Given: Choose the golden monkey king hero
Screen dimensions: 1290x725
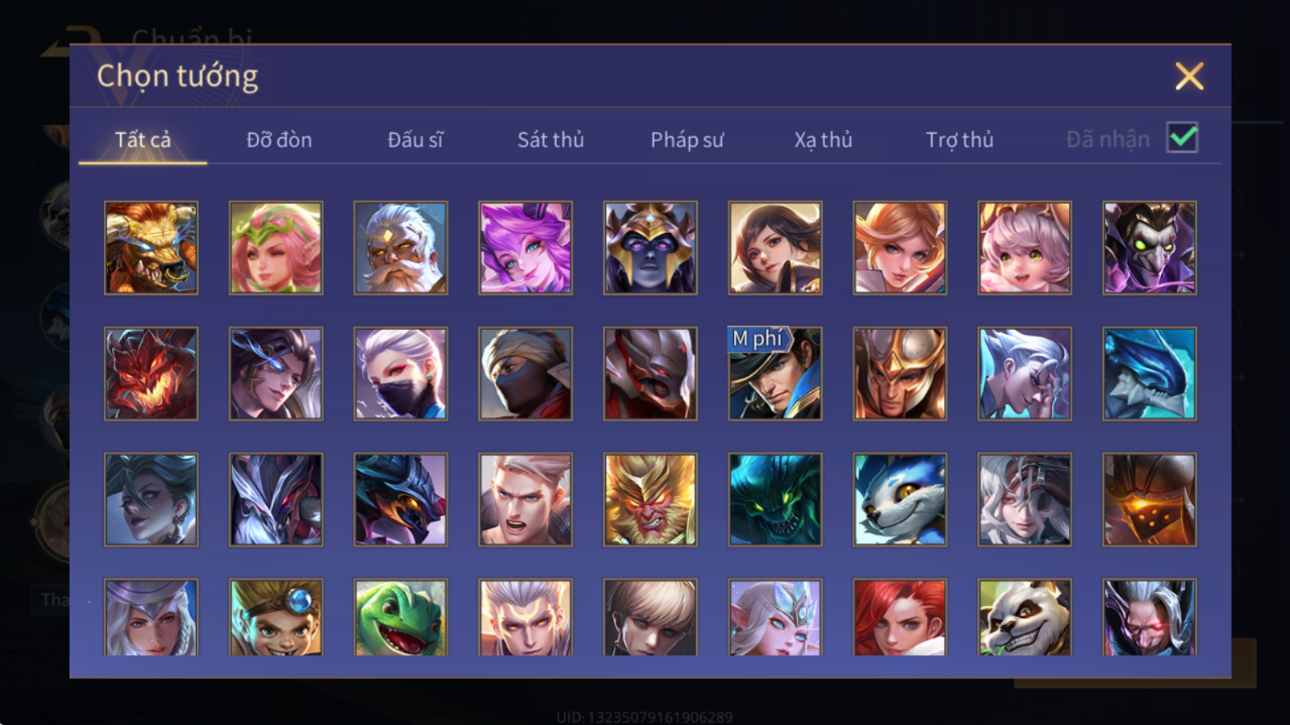Looking at the screenshot, I should pyautogui.click(x=650, y=499).
